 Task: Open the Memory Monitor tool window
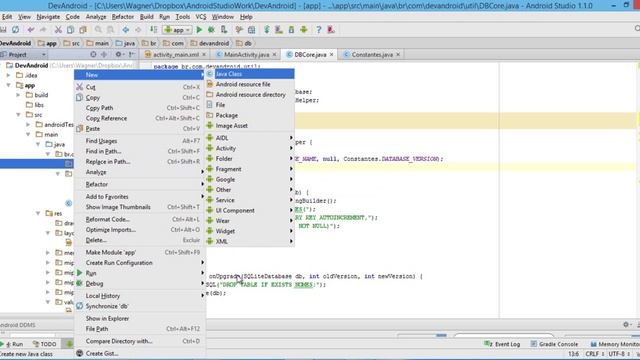[x=616, y=344]
